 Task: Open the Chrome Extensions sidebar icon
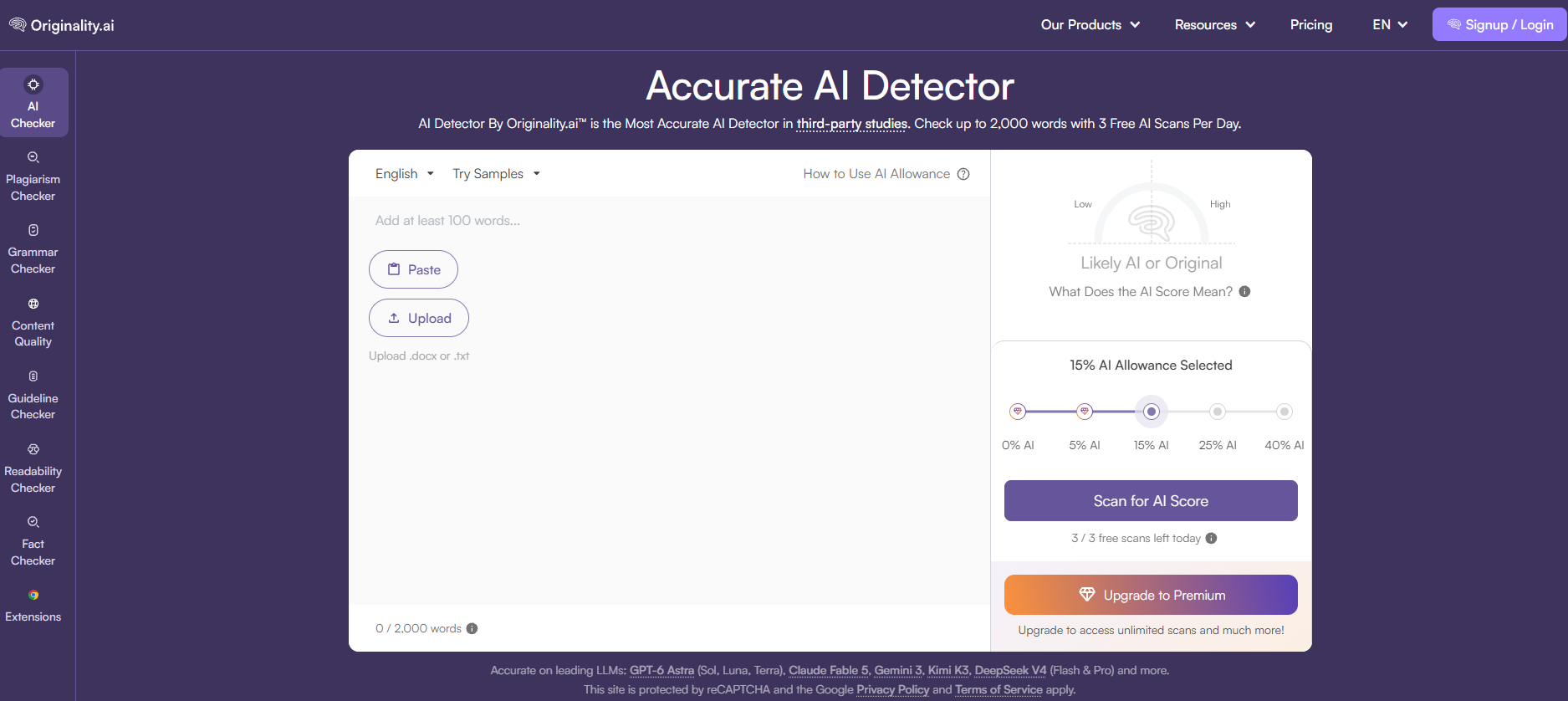point(33,596)
